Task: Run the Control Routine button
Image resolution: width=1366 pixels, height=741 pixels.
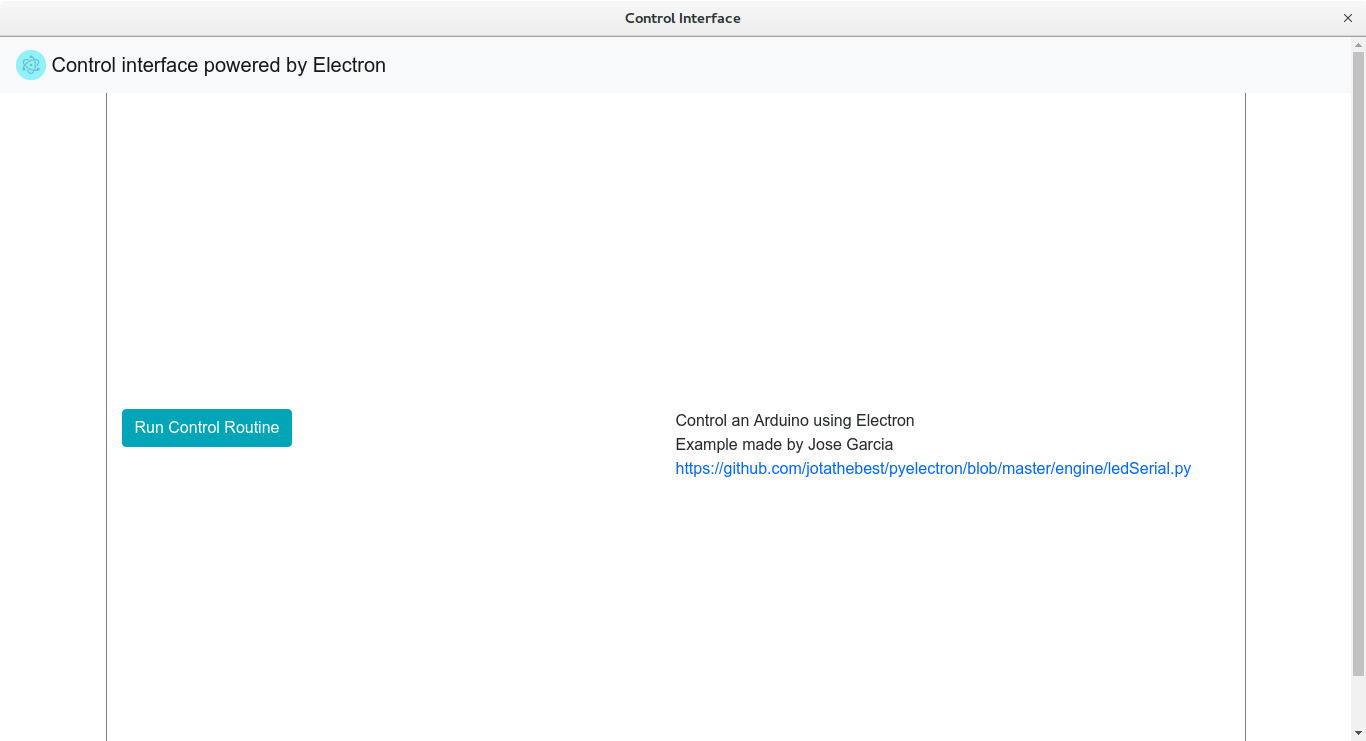Action: pos(207,428)
